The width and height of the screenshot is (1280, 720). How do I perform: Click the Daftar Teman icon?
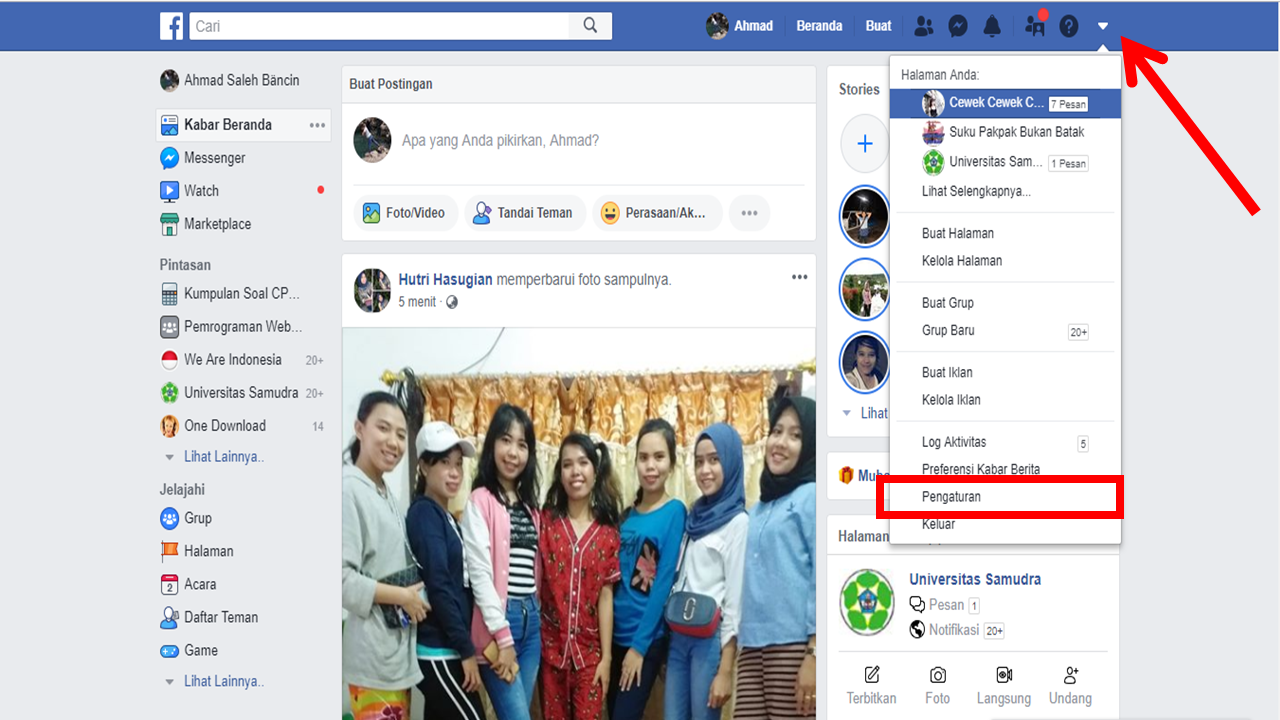click(170, 617)
